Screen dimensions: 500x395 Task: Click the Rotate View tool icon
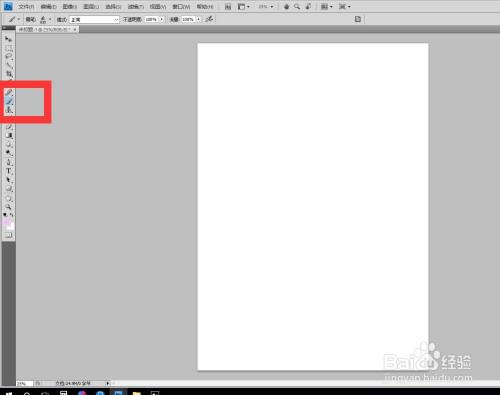tap(308, 6)
